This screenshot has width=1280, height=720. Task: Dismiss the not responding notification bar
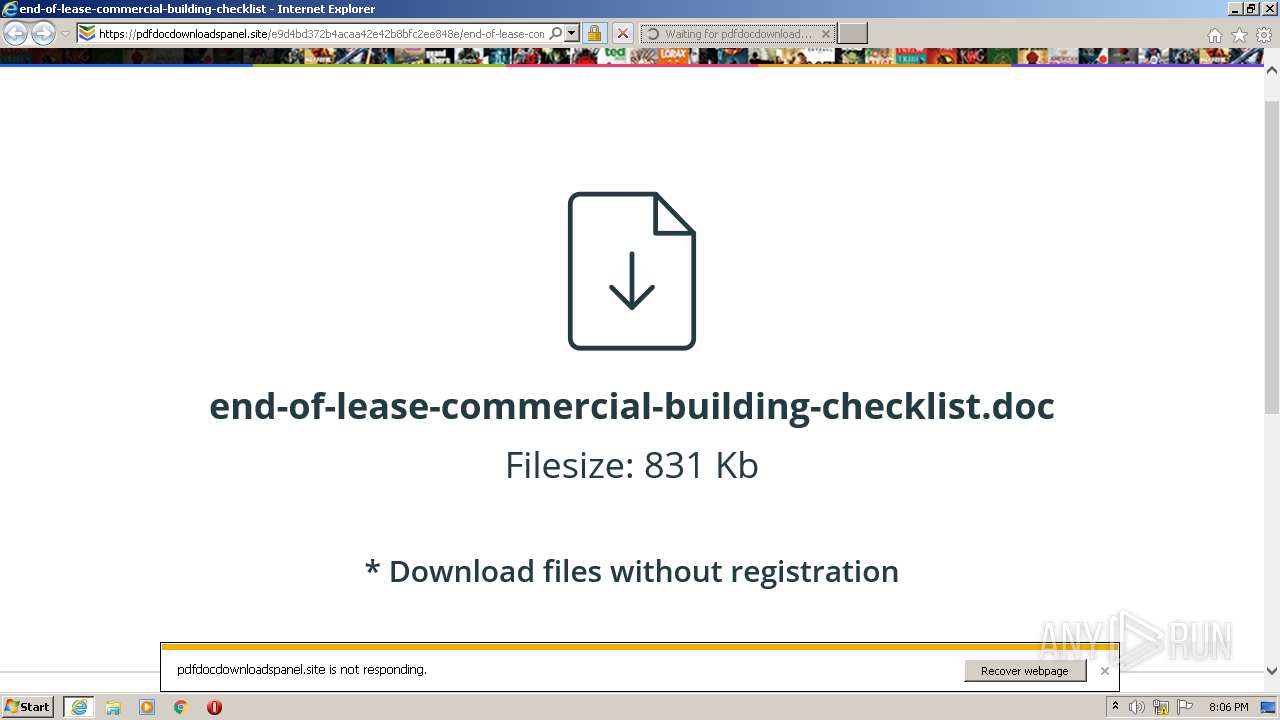pyautogui.click(x=1104, y=671)
